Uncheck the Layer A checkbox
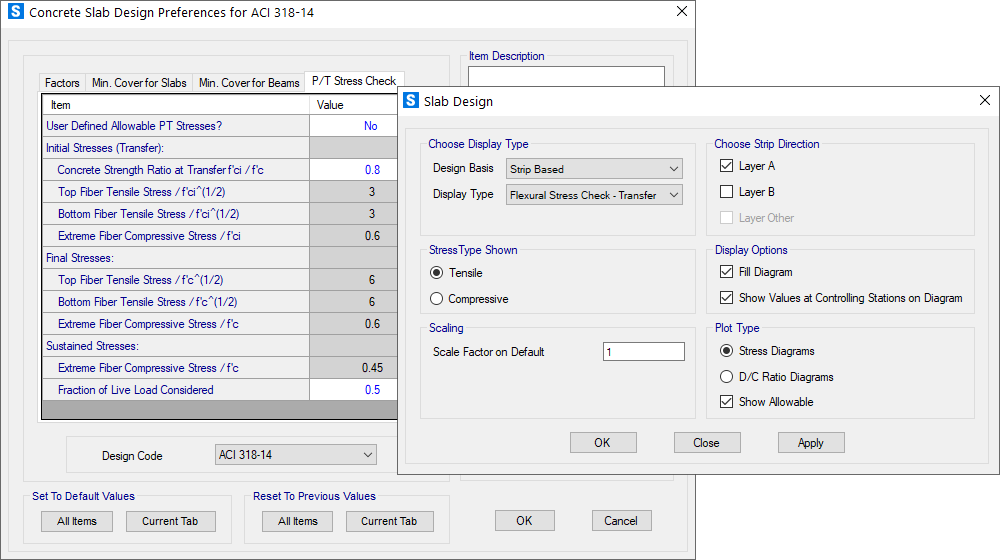 pyautogui.click(x=727, y=166)
